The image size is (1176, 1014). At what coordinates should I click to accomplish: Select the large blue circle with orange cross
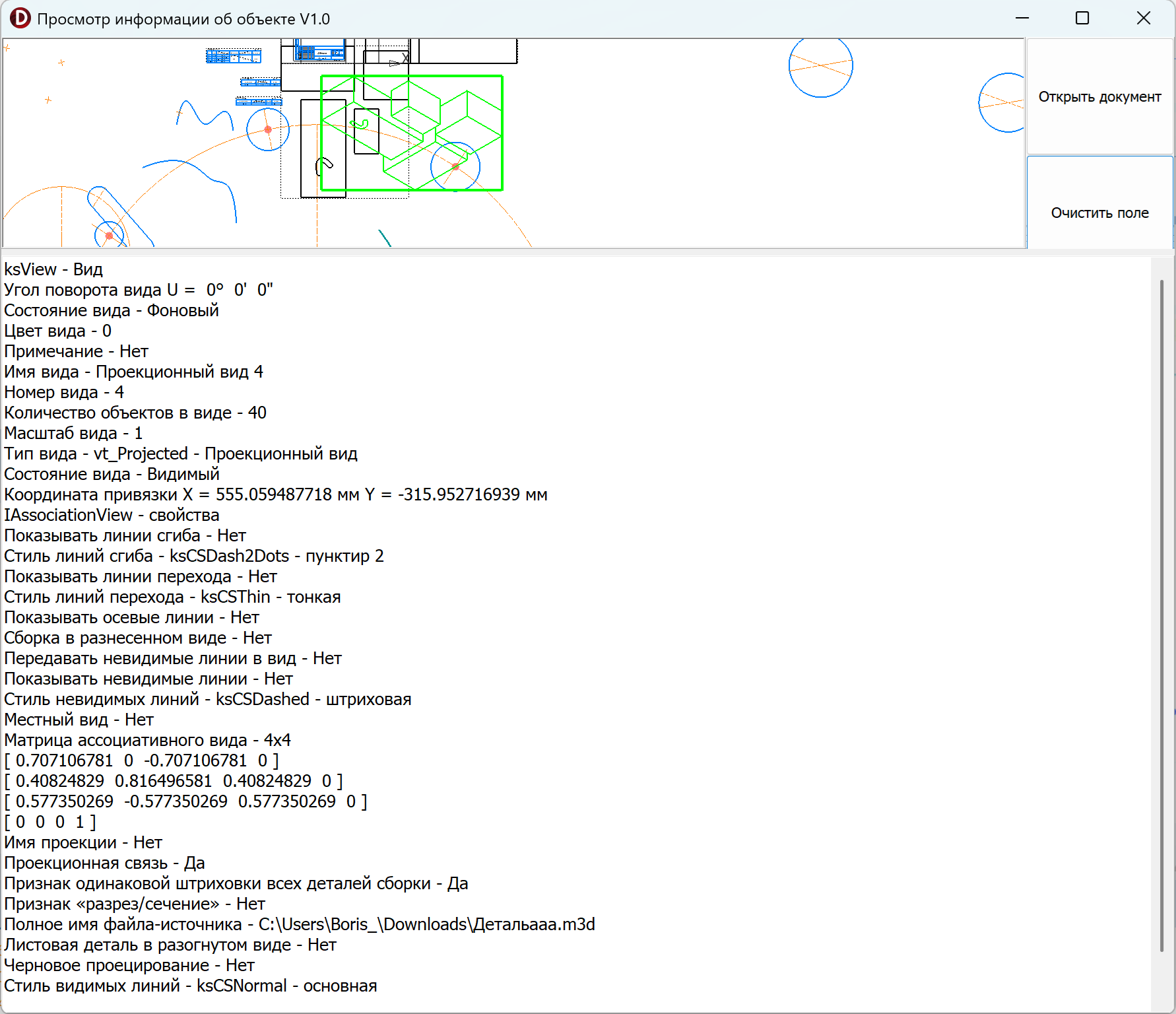pyautogui.click(x=820, y=66)
